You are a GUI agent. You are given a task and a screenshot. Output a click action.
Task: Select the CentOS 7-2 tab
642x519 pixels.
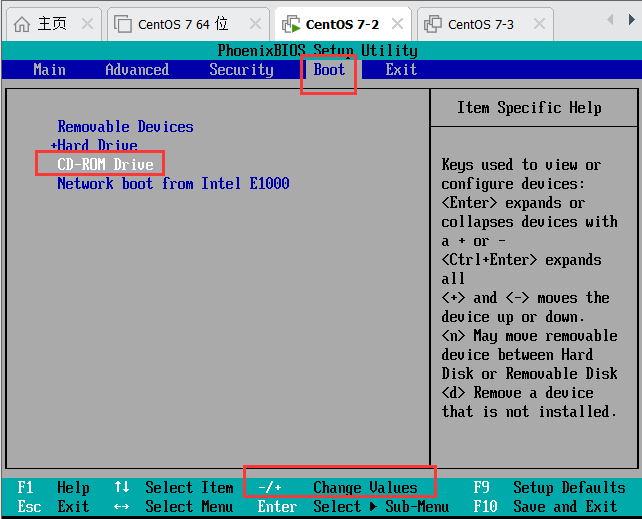point(343,24)
